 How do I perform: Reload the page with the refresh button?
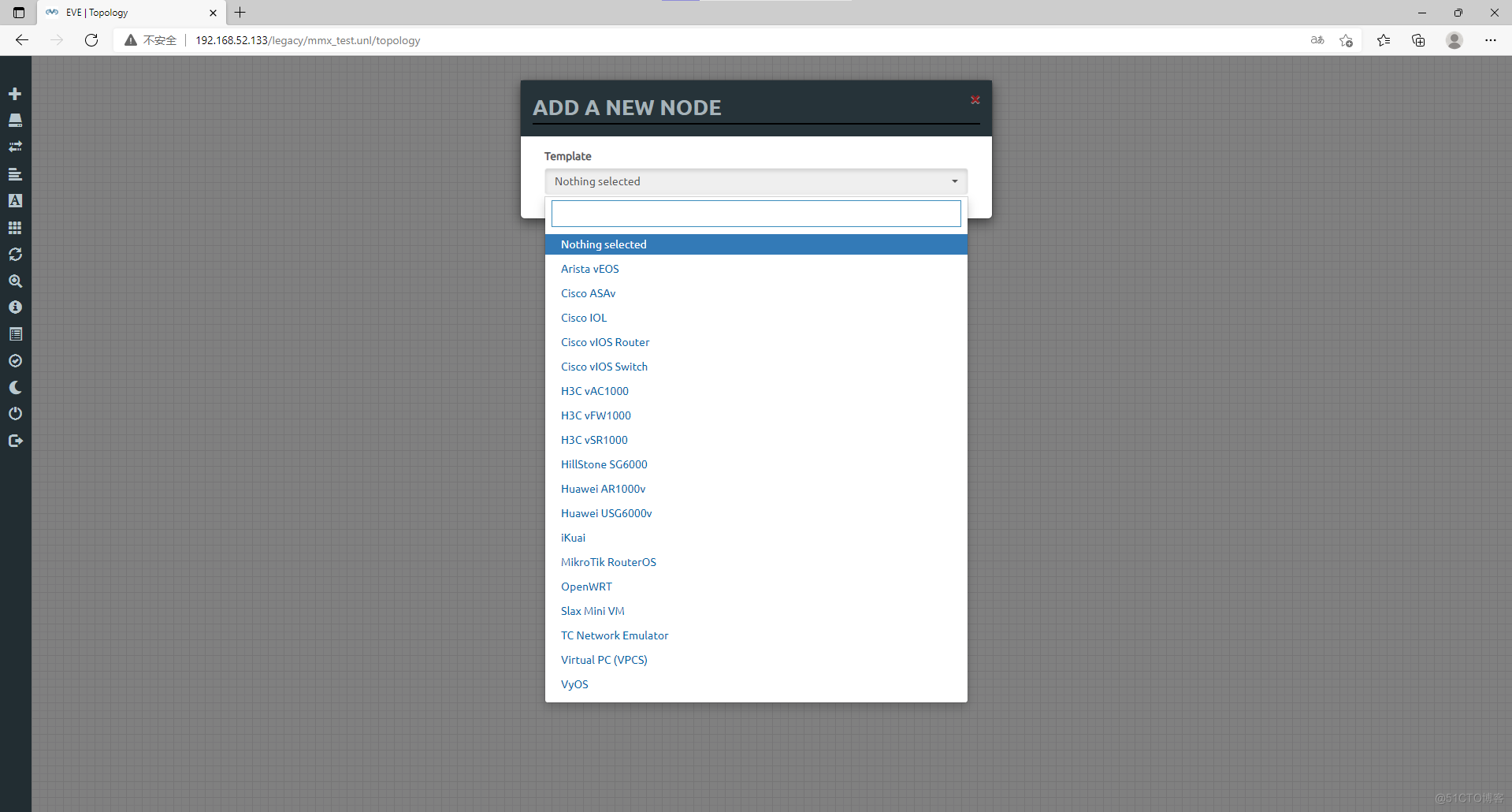[x=91, y=40]
